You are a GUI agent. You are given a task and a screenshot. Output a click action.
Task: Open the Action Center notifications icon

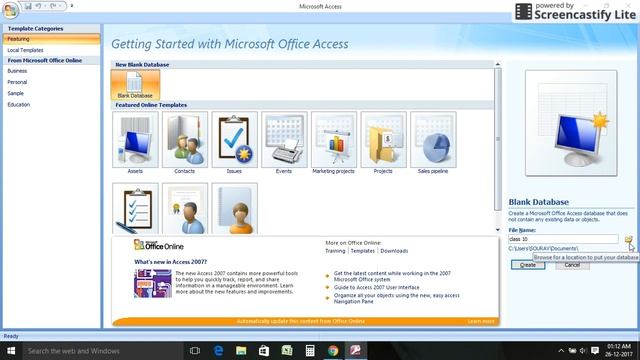595,351
